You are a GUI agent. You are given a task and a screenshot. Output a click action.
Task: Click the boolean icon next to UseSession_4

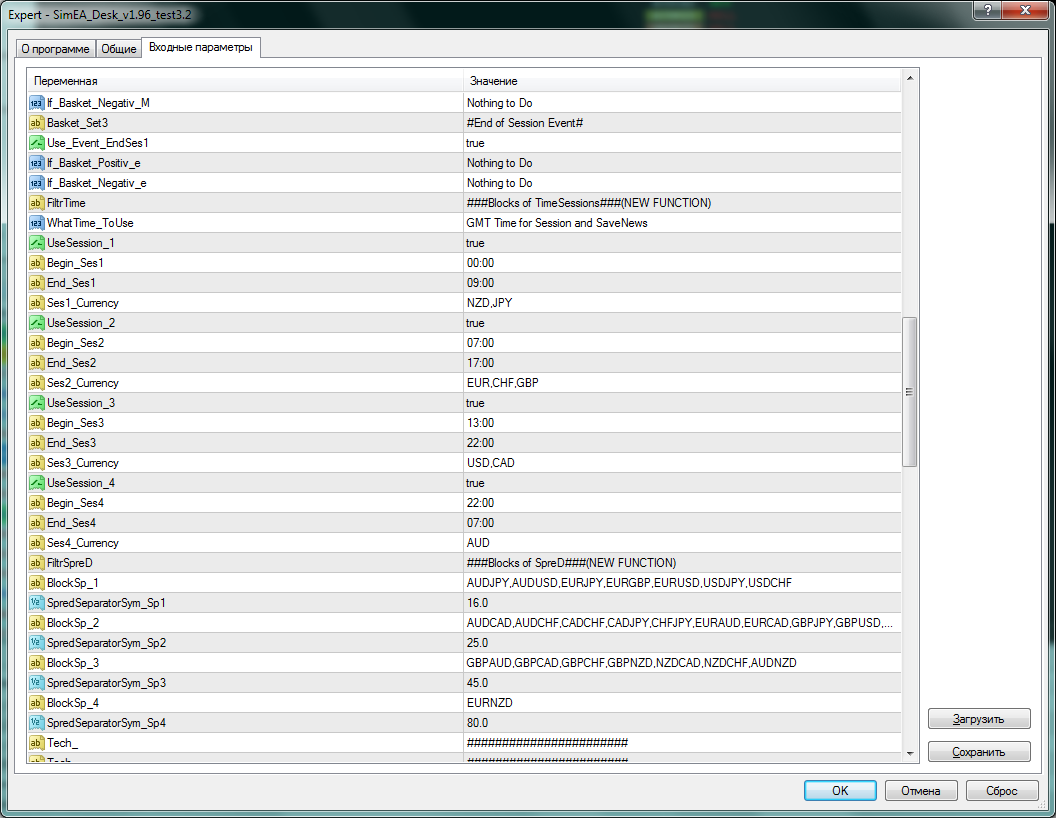36,483
